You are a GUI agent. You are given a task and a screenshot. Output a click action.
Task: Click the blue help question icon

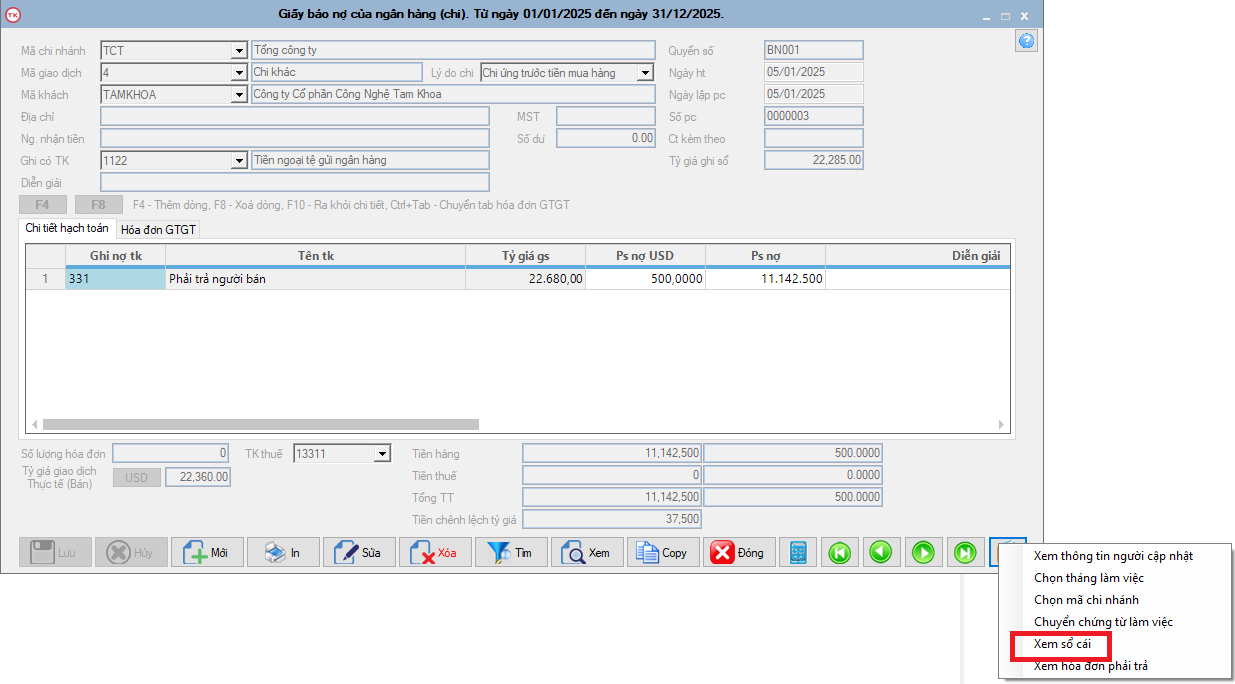click(x=1026, y=41)
